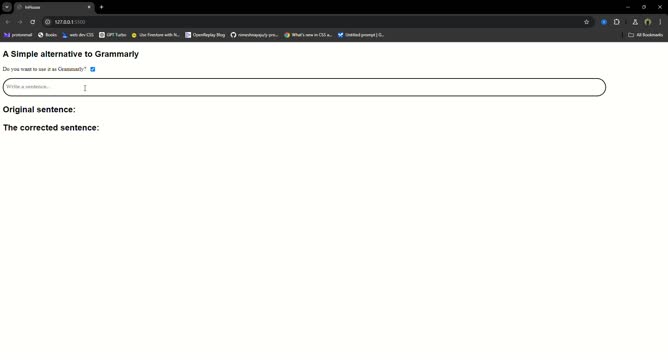Click the 127.0.0.1 address bar URL

[70, 22]
